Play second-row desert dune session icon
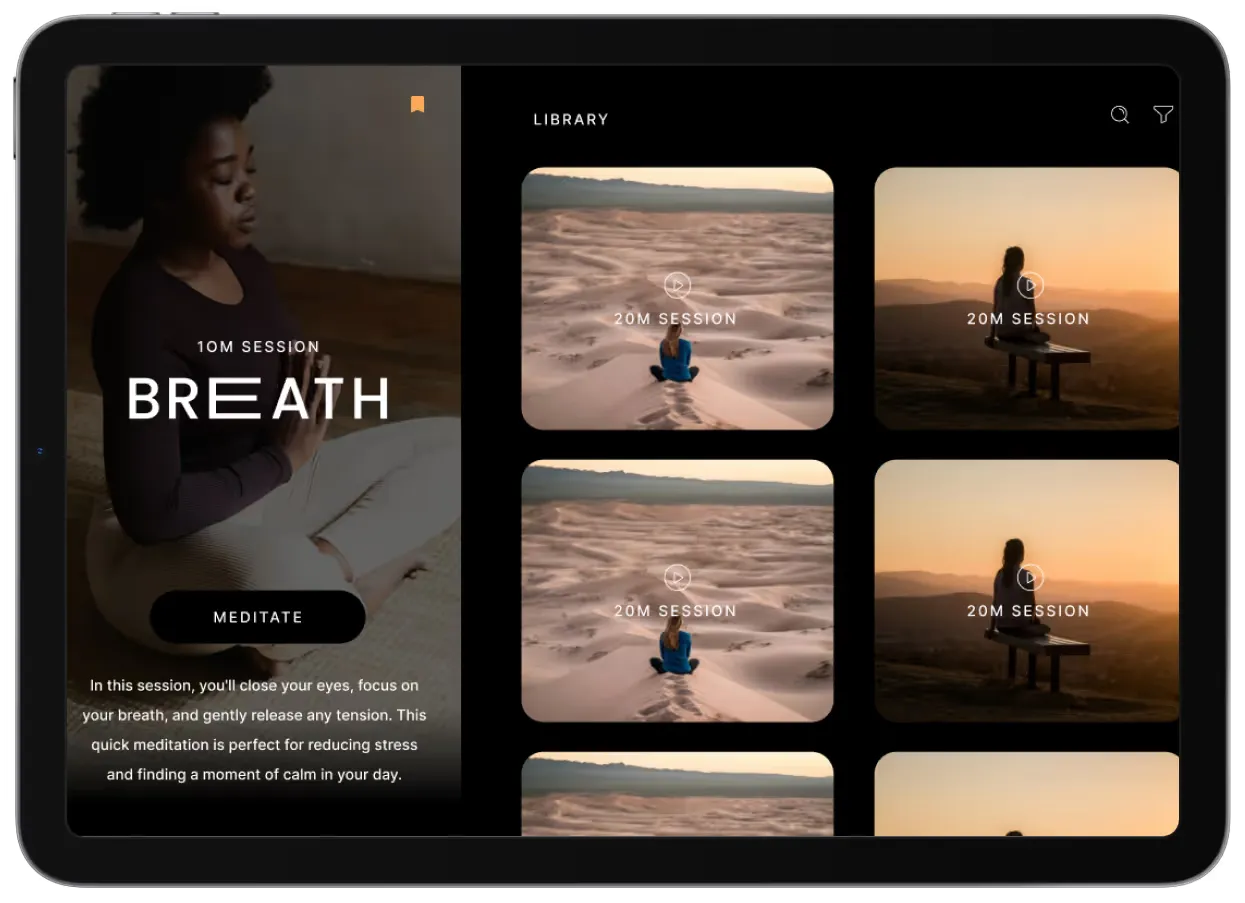Viewport: 1245px width, 903px height. 677,578
